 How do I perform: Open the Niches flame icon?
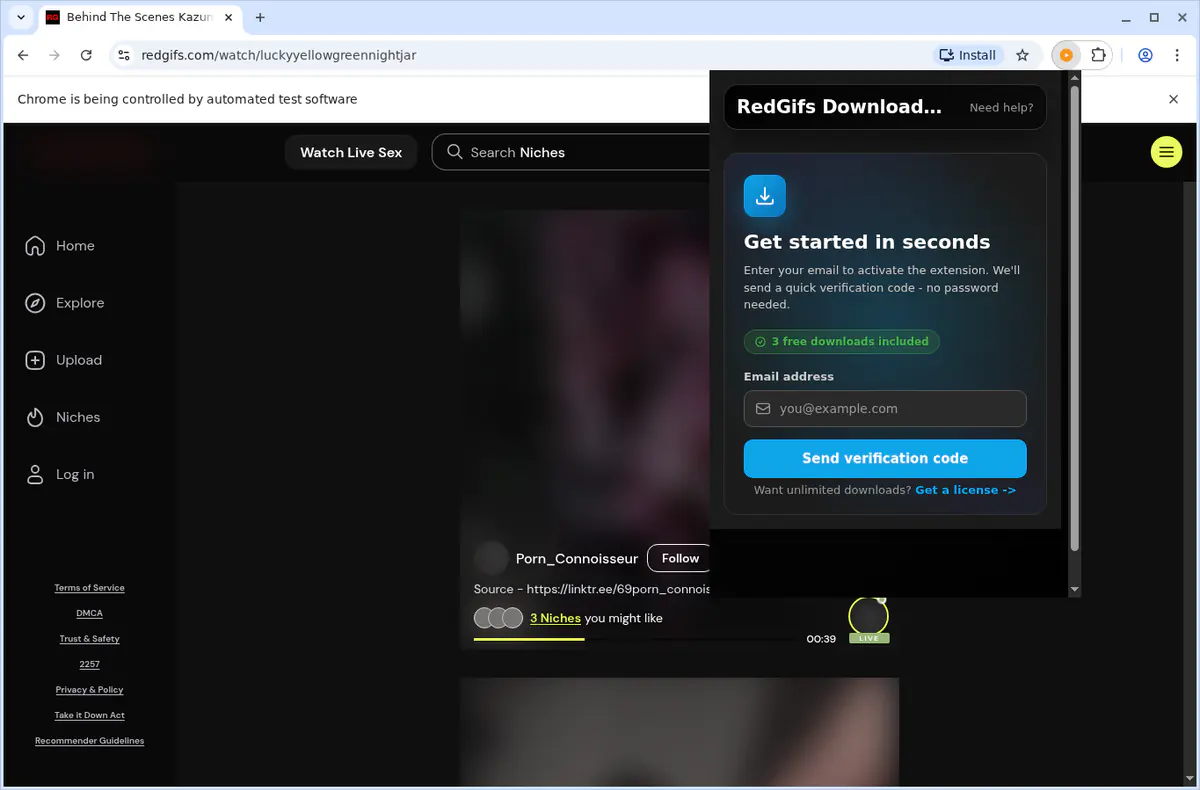coord(35,417)
